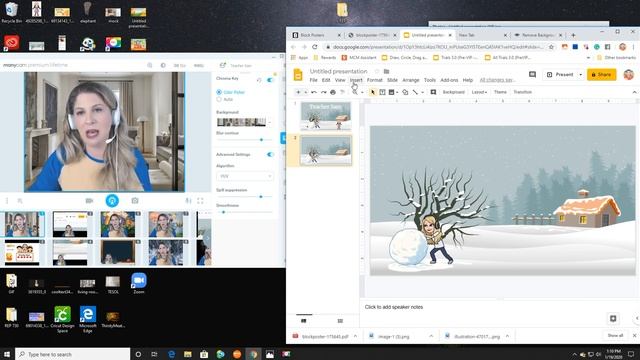Open the Zoom desktop shortcut

139,283
